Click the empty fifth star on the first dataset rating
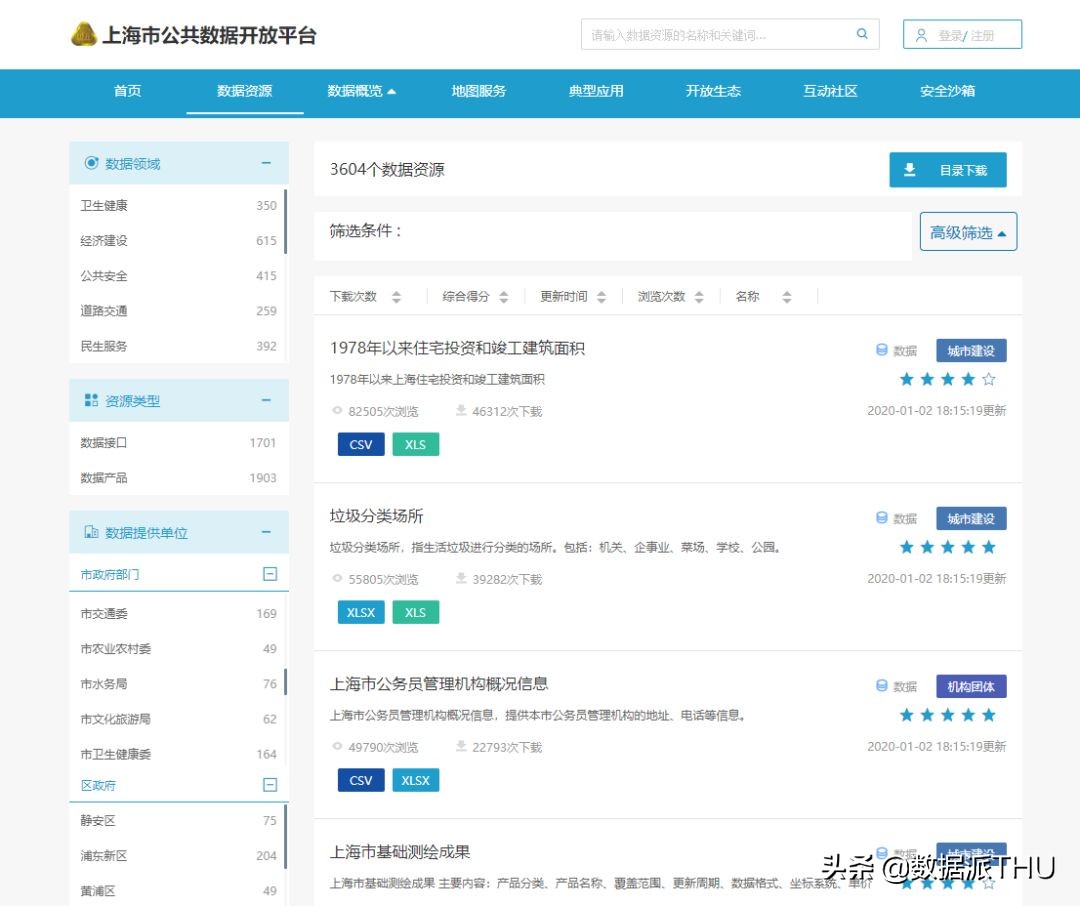 coord(989,379)
